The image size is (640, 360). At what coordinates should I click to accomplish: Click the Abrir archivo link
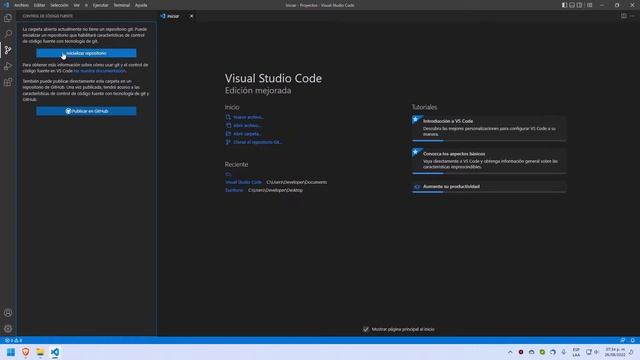click(x=248, y=125)
